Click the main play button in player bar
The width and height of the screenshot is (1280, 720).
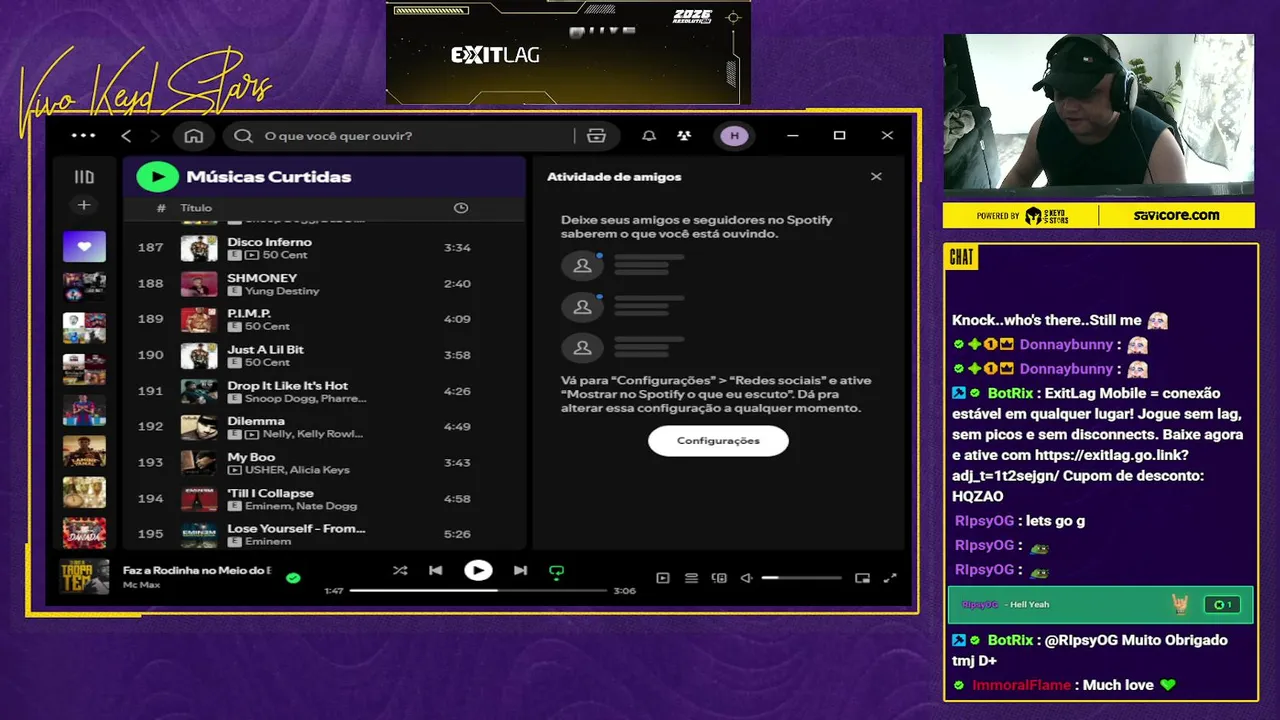pyautogui.click(x=478, y=571)
